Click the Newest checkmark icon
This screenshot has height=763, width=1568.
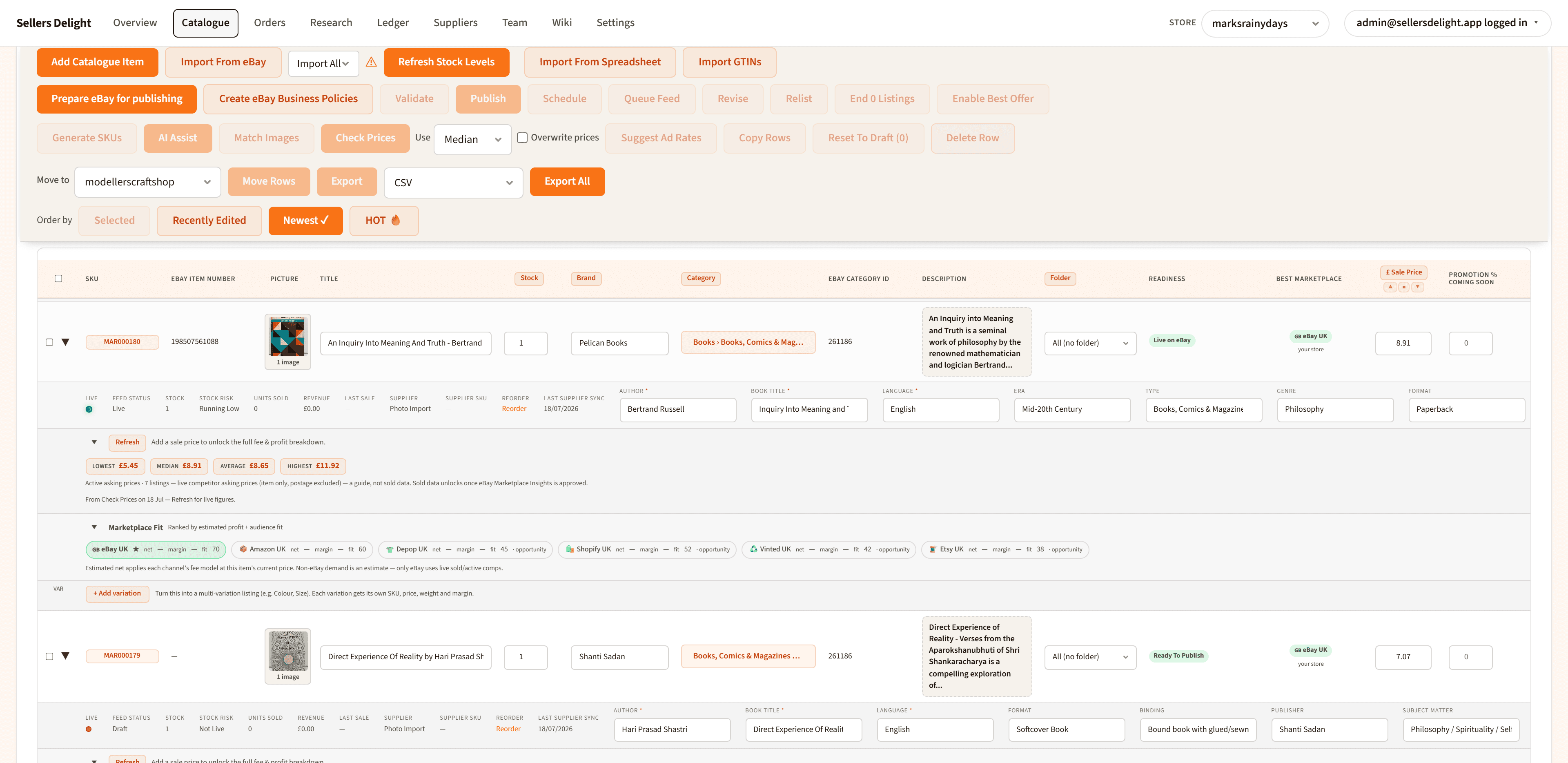325,220
